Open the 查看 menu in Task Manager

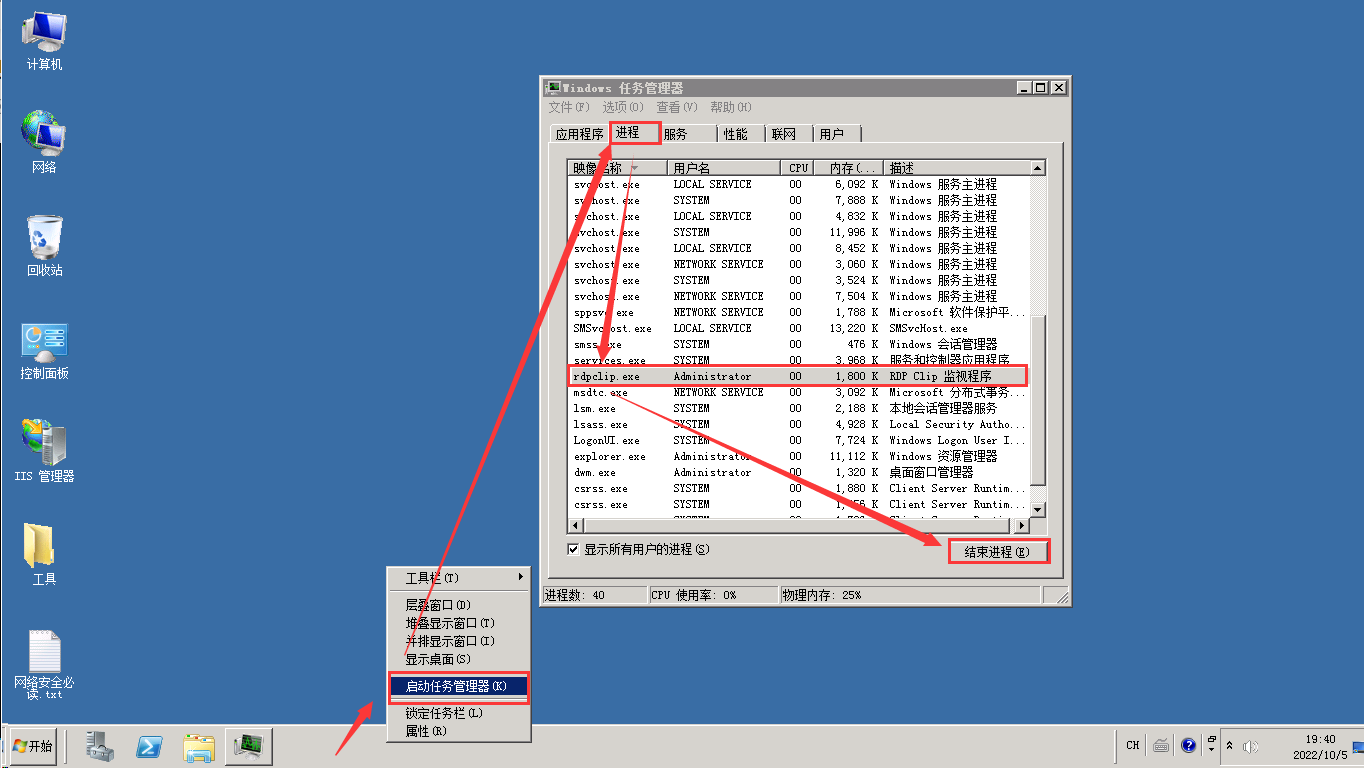pyautogui.click(x=676, y=107)
